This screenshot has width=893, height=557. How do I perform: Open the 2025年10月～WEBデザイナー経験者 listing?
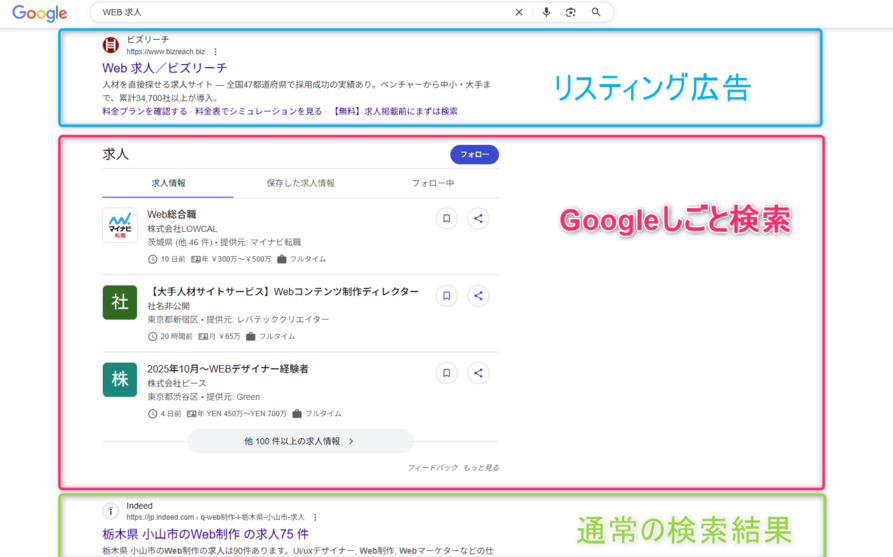(x=228, y=369)
